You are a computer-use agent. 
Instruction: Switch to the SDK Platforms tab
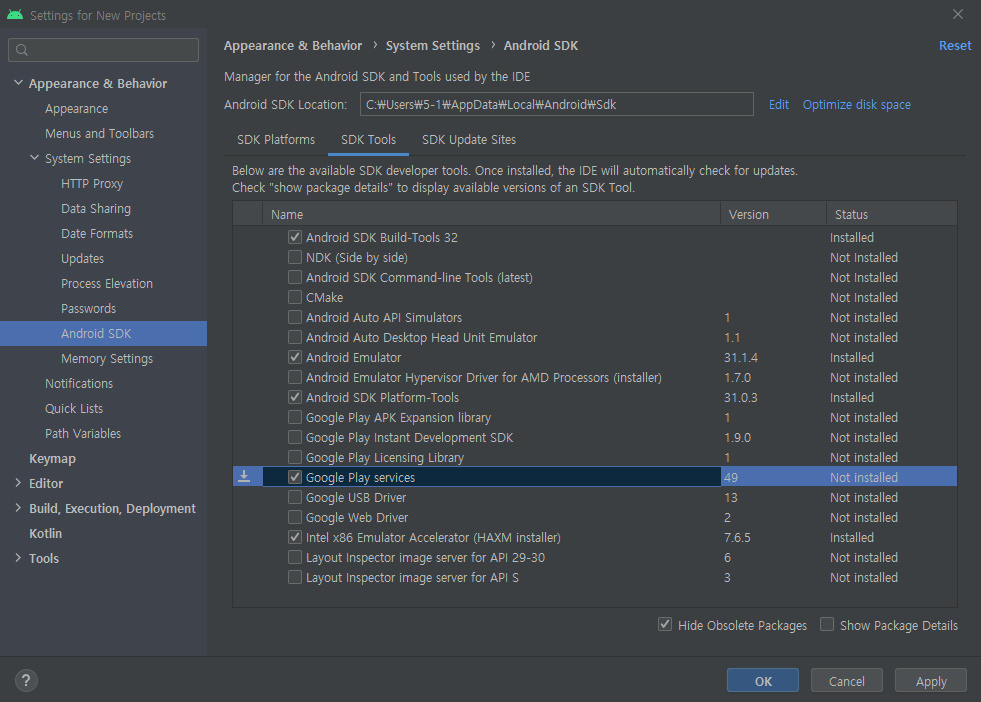point(276,140)
